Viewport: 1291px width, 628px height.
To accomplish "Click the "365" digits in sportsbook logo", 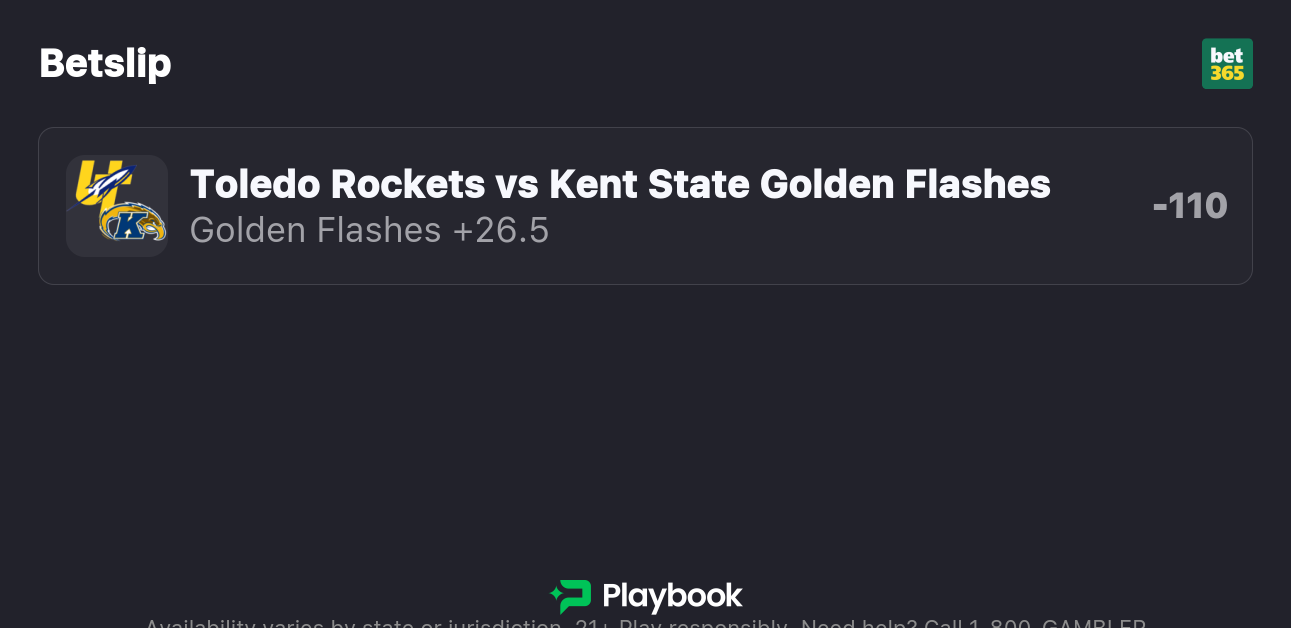I will click(1227, 74).
